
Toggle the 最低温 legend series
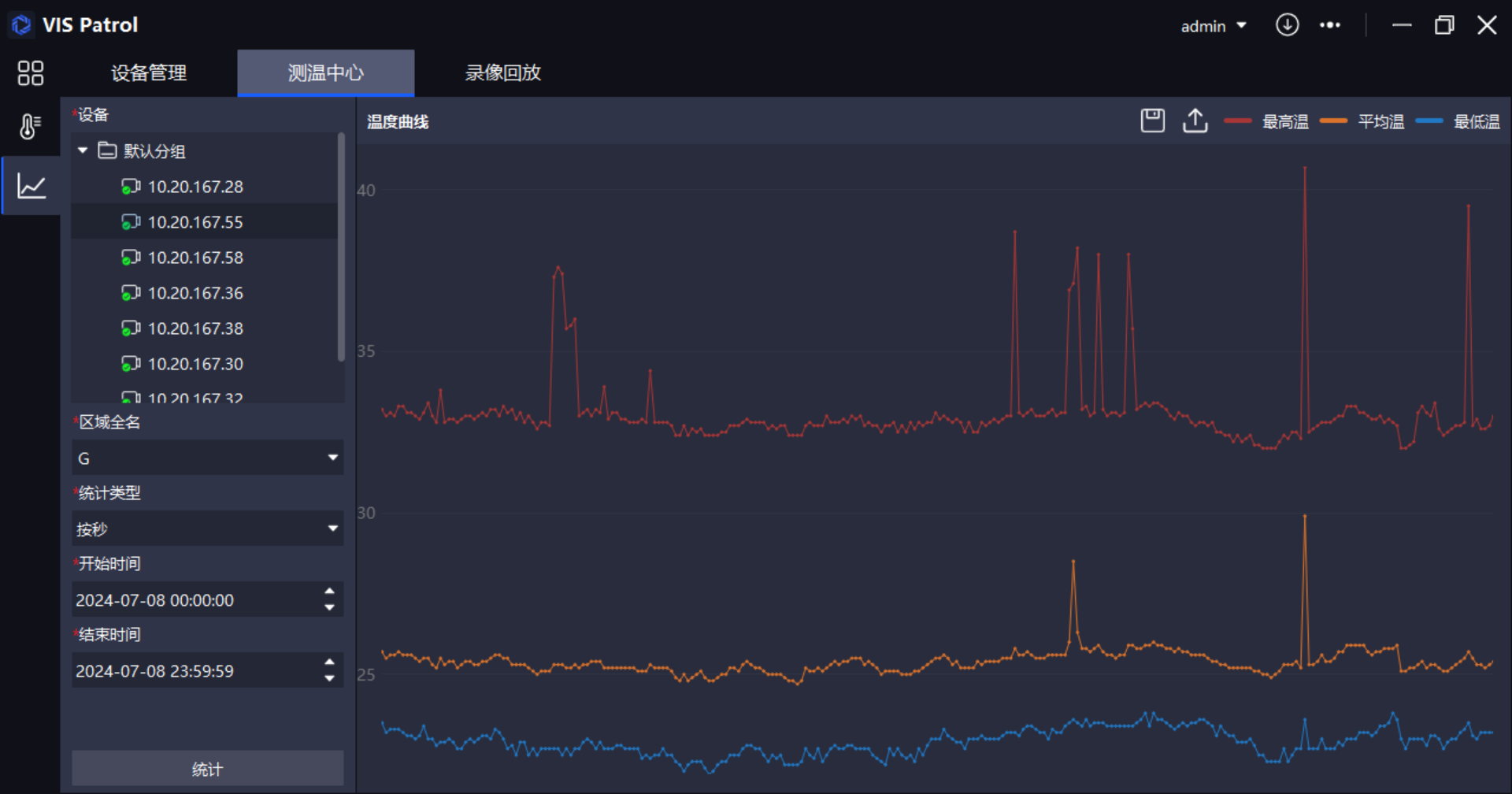(1458, 121)
